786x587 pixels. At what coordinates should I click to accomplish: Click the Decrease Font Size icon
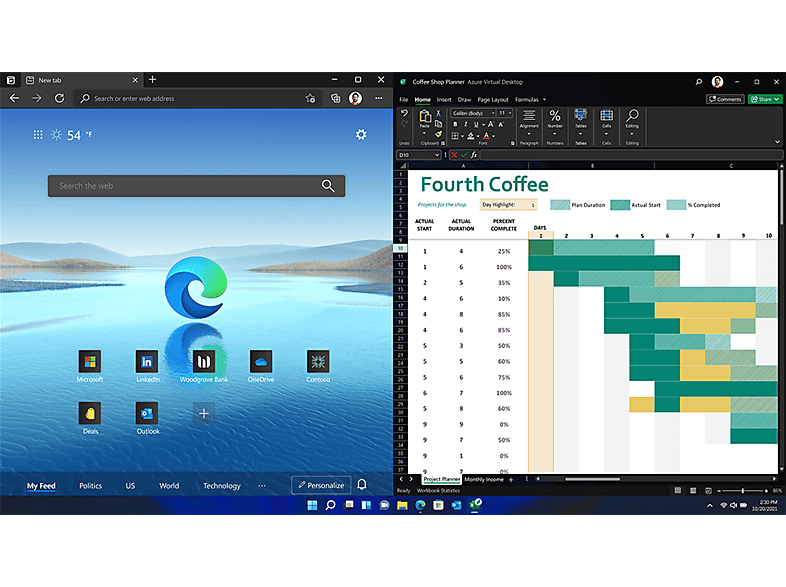[x=501, y=124]
